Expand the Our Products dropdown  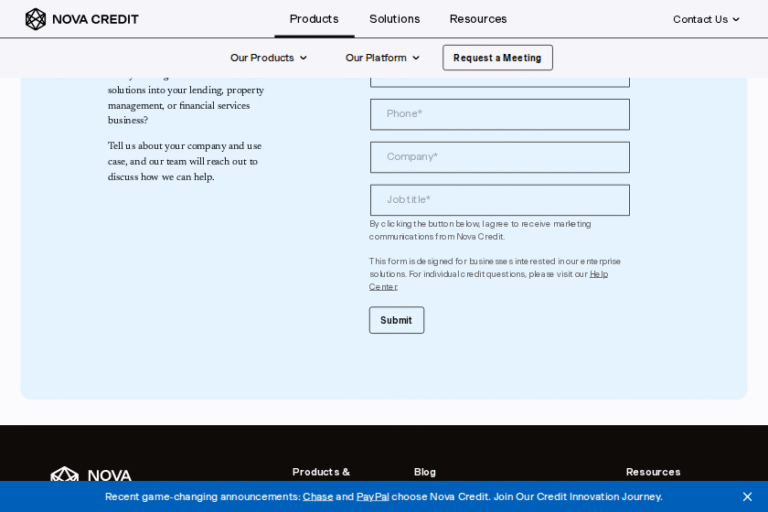pos(268,58)
